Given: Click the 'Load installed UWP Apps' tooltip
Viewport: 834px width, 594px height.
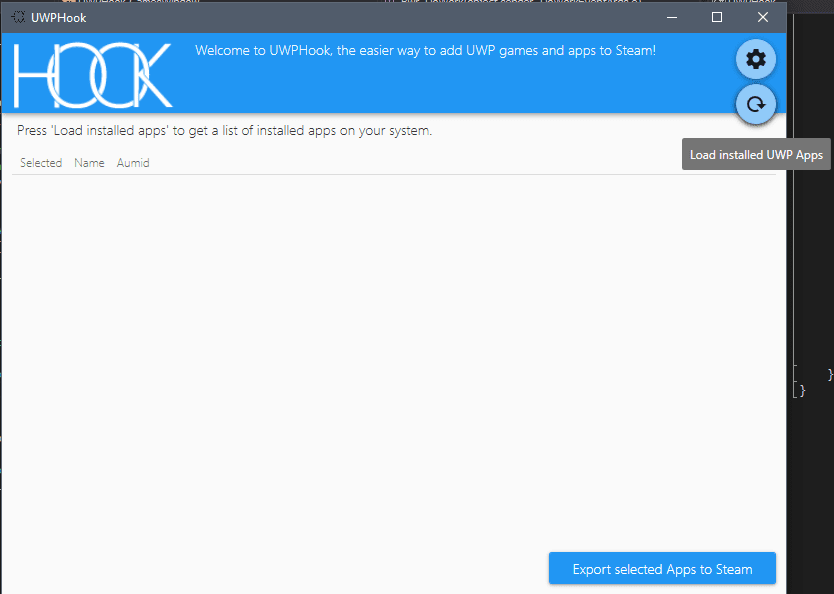Looking at the screenshot, I should click(x=756, y=155).
